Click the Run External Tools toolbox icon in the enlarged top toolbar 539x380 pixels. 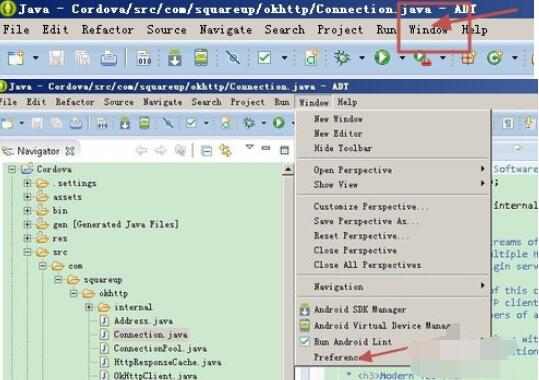pos(422,58)
